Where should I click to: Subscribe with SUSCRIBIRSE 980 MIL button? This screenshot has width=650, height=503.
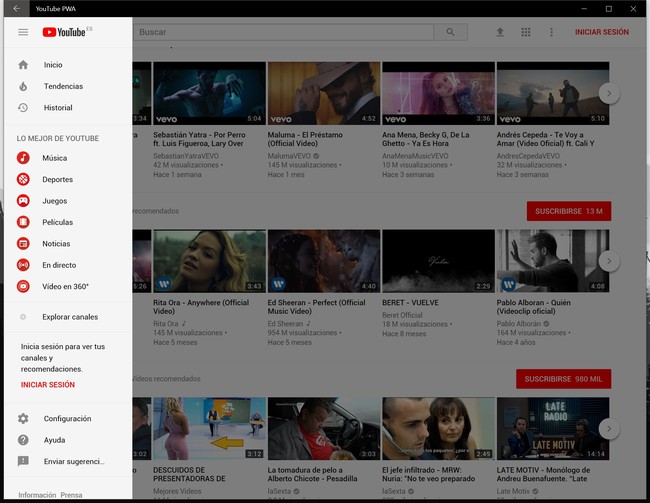[563, 379]
